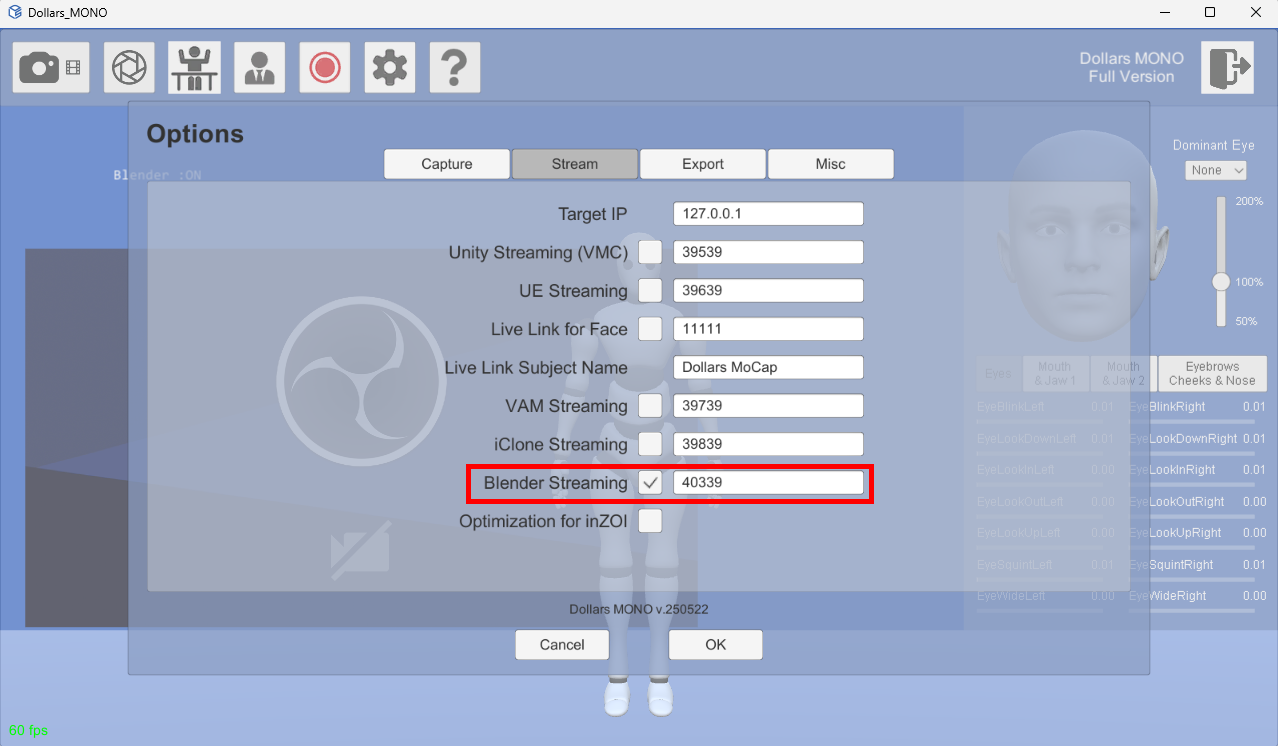Expand the Dominant Eye dropdown
This screenshot has height=746, width=1278.
(x=1216, y=170)
